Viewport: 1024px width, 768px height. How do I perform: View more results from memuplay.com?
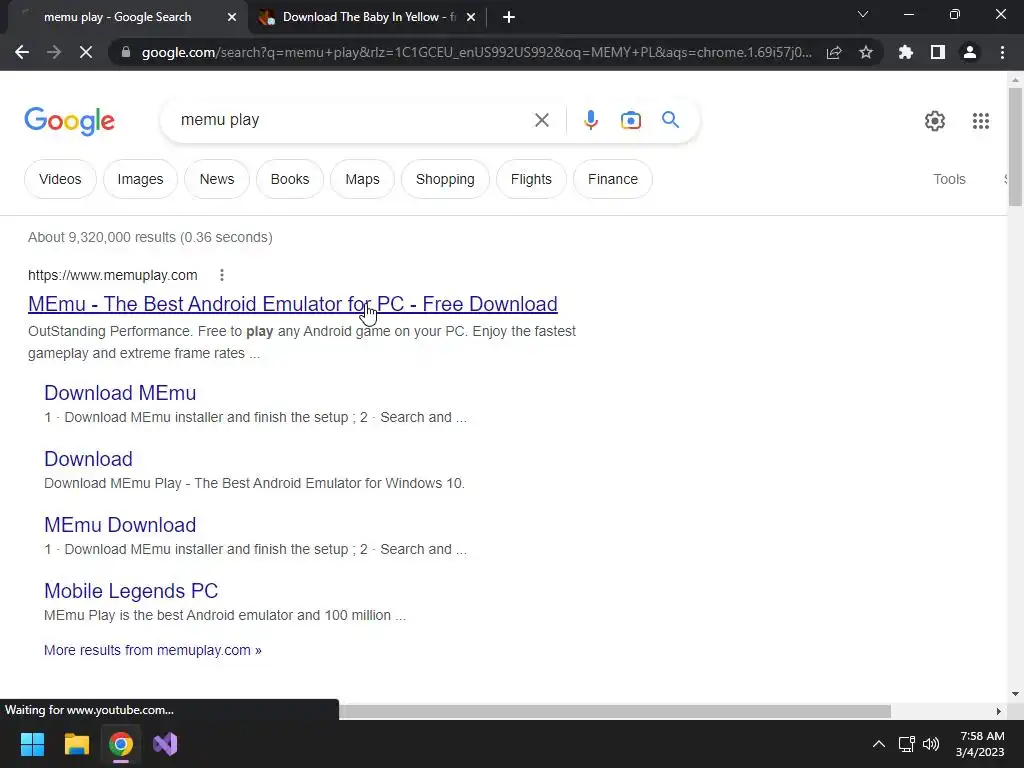click(x=153, y=650)
